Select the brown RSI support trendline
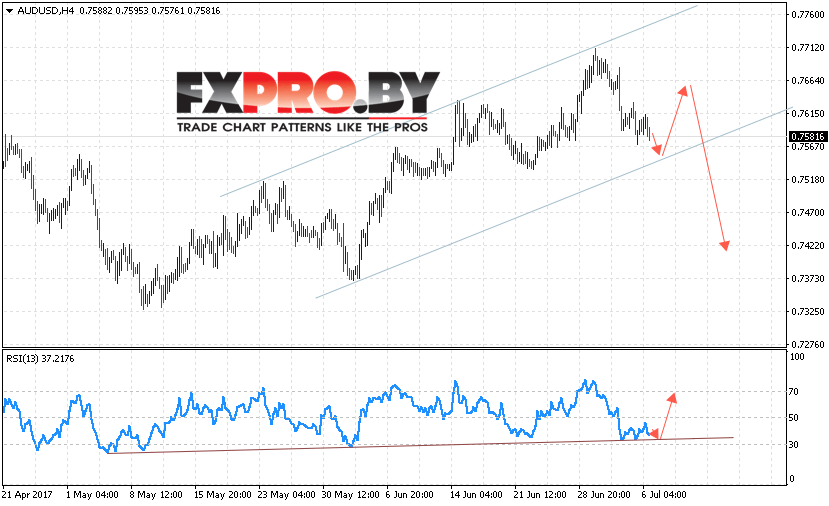829x506 pixels. coord(420,445)
